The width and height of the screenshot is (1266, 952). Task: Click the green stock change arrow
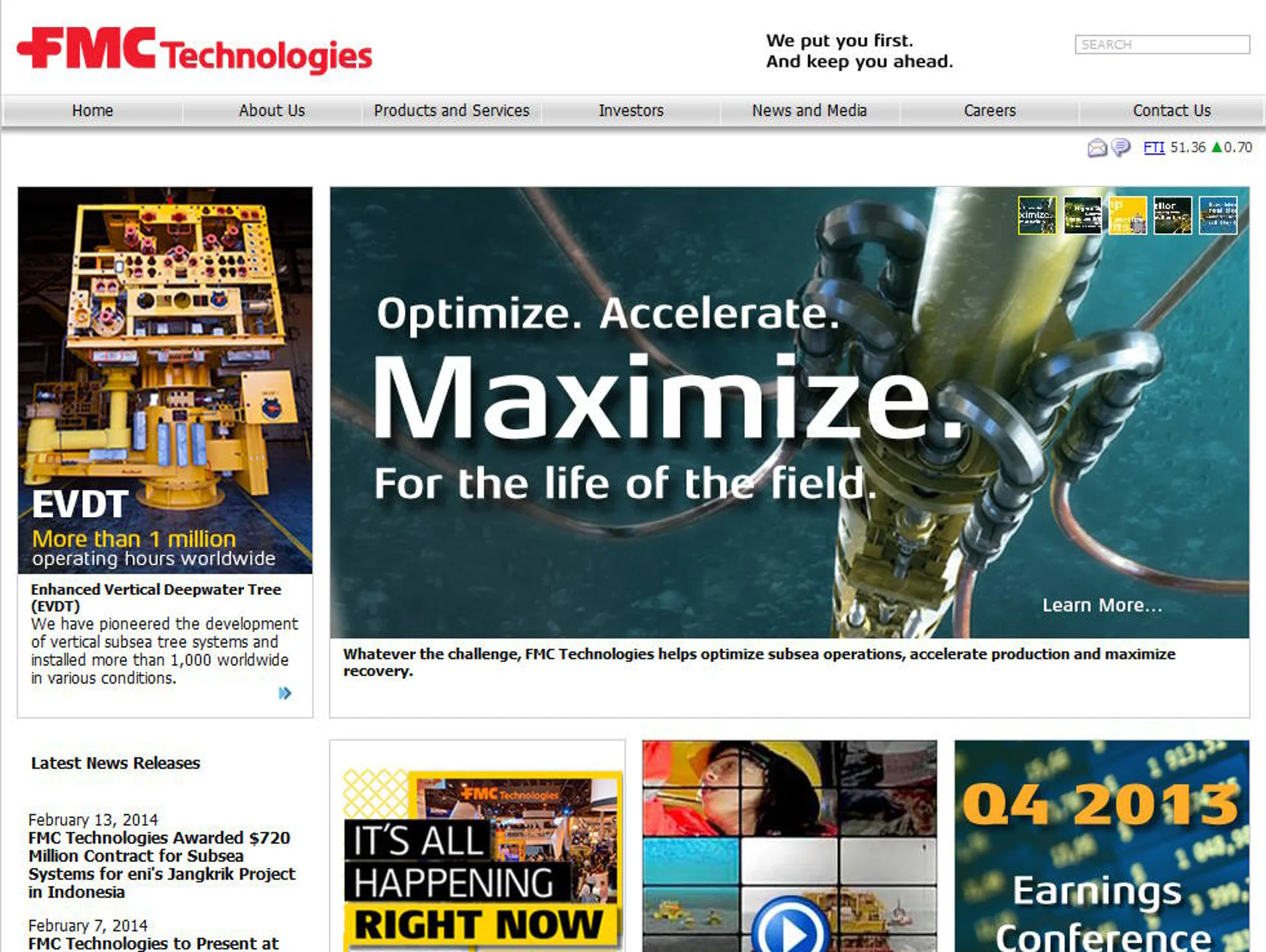[1216, 147]
